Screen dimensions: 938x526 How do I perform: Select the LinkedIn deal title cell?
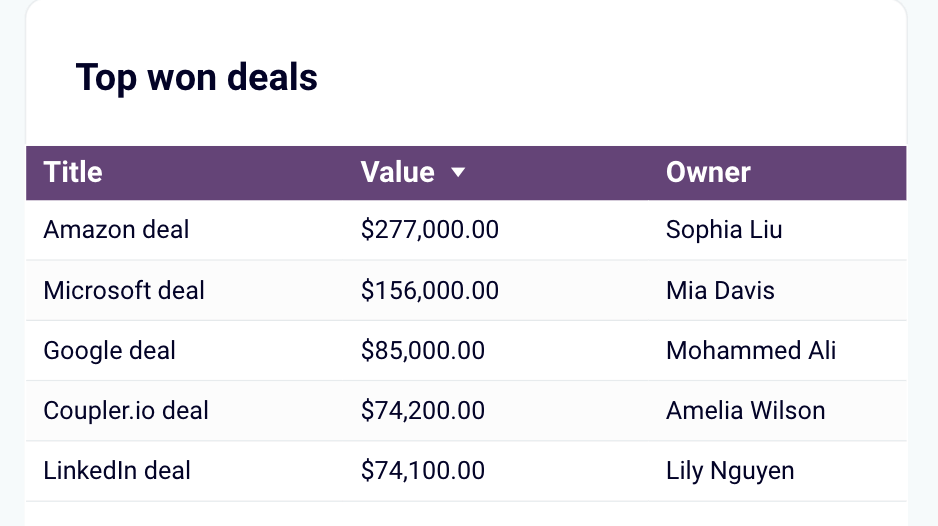click(117, 470)
